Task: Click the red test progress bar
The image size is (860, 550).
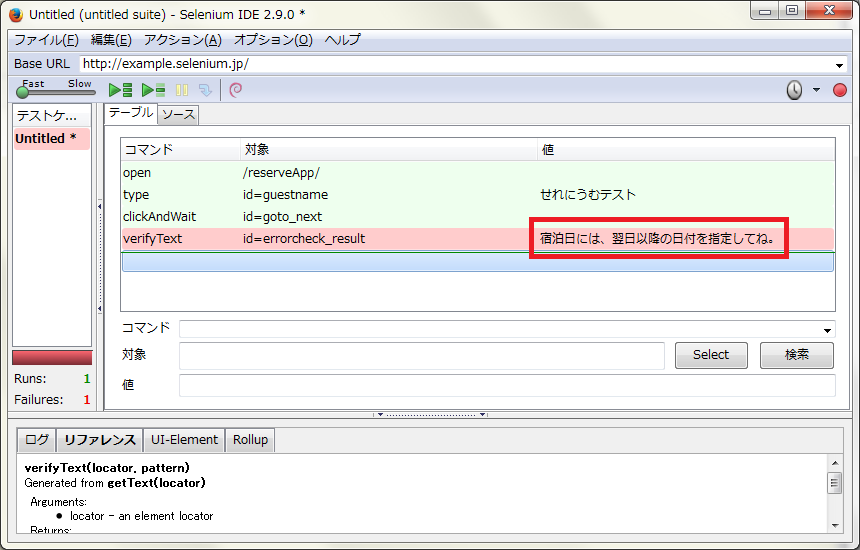Action: (52, 358)
